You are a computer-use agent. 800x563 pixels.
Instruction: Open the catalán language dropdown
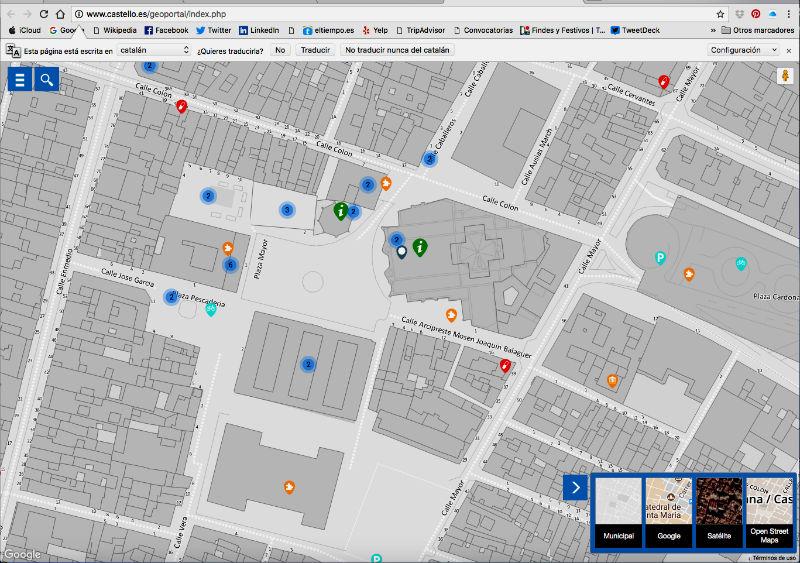tap(153, 49)
